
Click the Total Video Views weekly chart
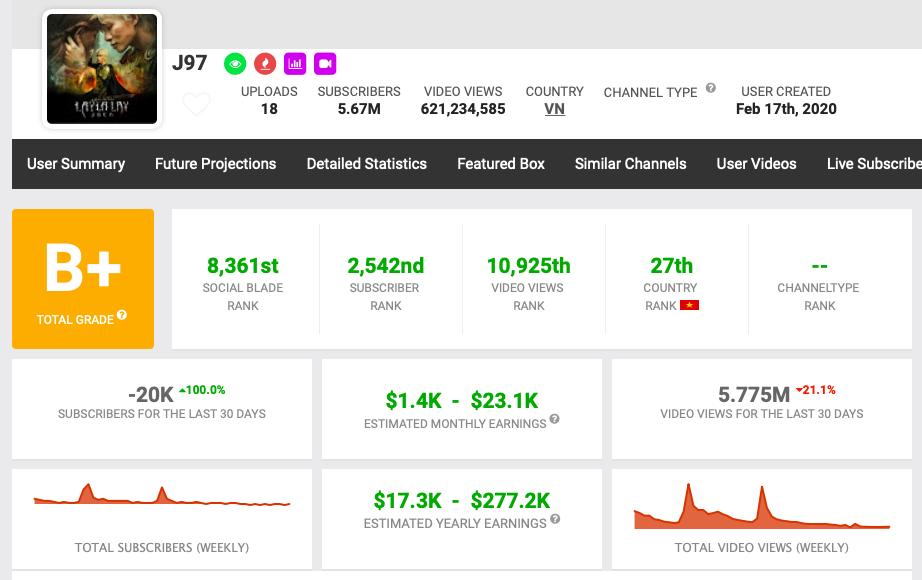[761, 507]
